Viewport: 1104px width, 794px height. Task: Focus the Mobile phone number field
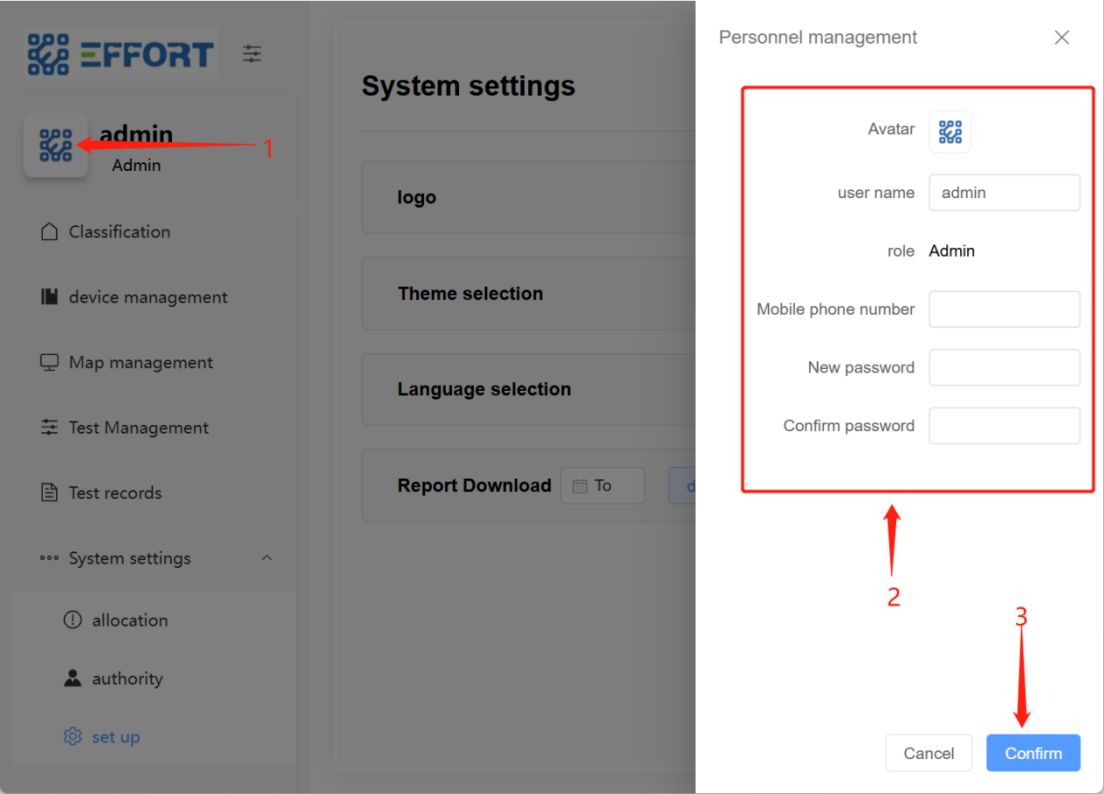coord(1004,309)
